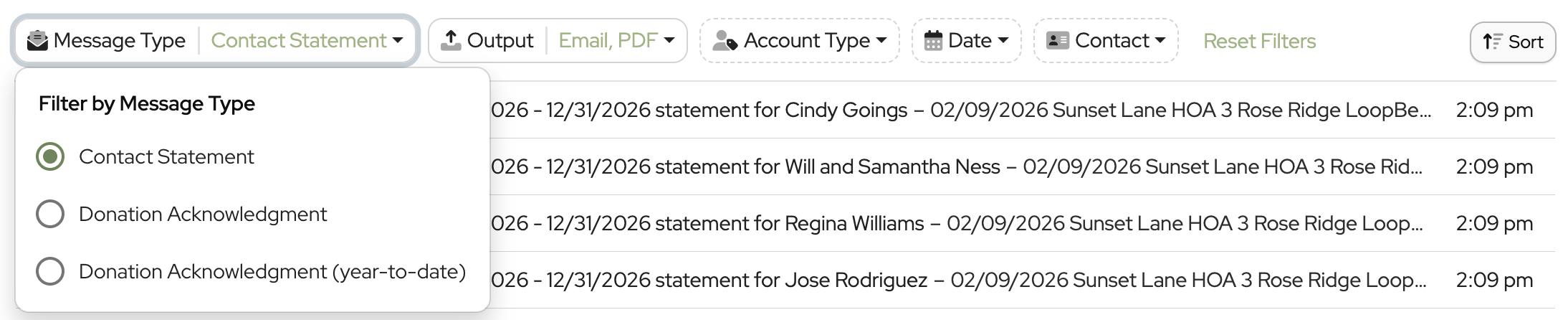Viewport: 1568px width, 320px height.
Task: Select the Donation Acknowledgment radio option
Action: pos(50,214)
